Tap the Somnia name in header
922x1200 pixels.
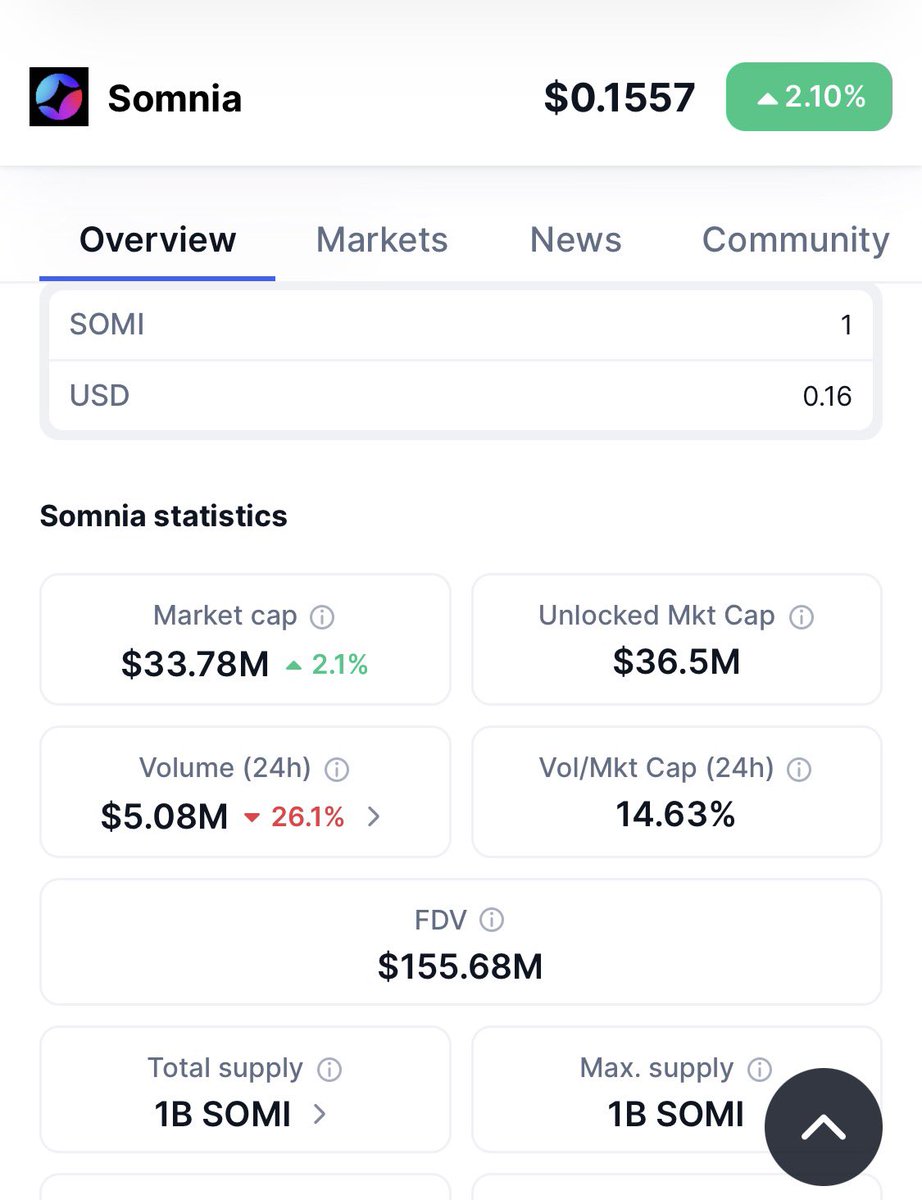[175, 98]
